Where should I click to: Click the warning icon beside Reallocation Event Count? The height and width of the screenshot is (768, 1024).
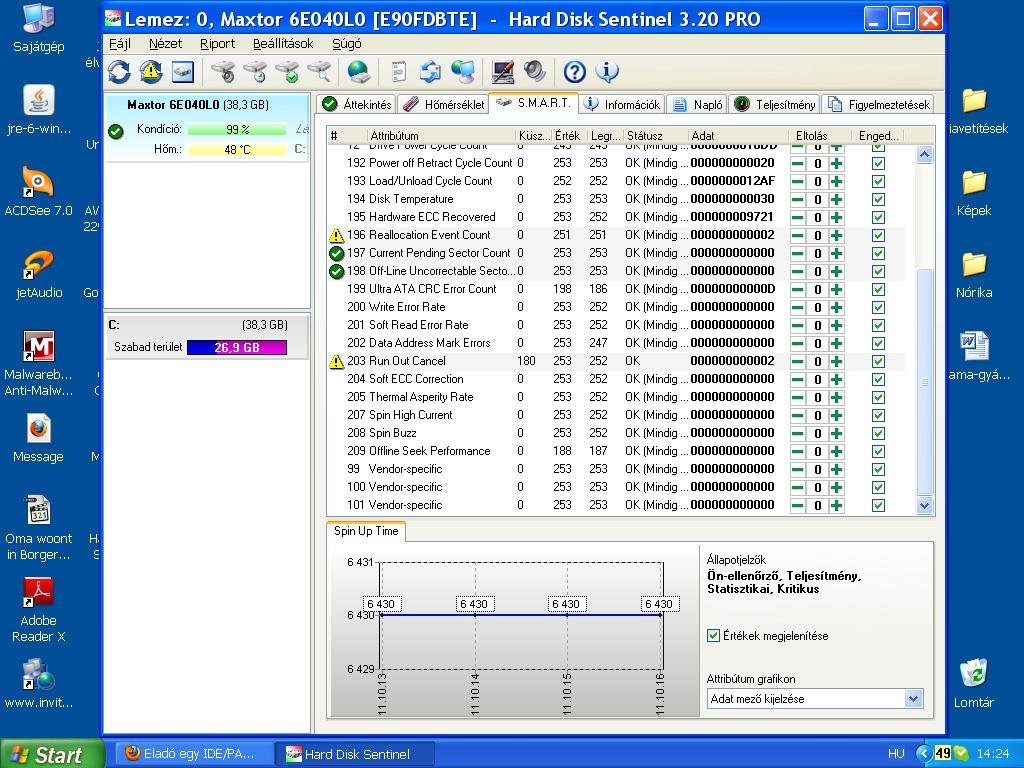(336, 235)
